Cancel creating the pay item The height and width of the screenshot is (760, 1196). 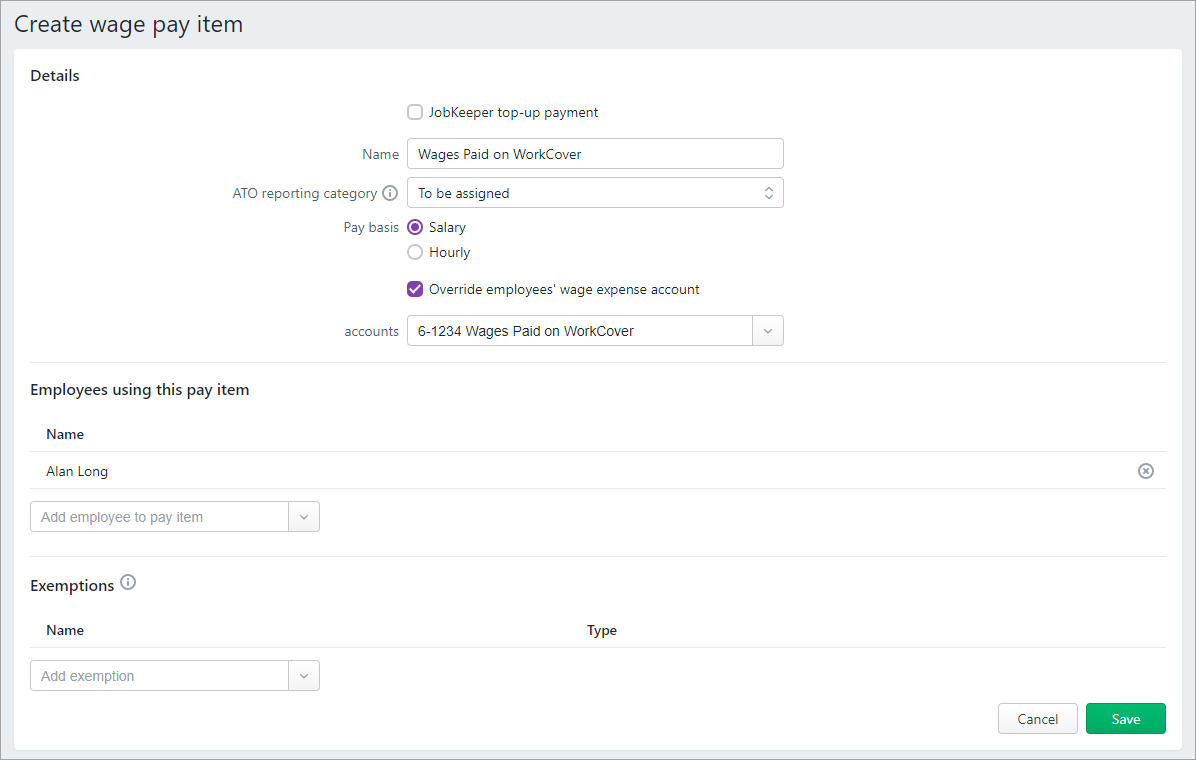1037,719
